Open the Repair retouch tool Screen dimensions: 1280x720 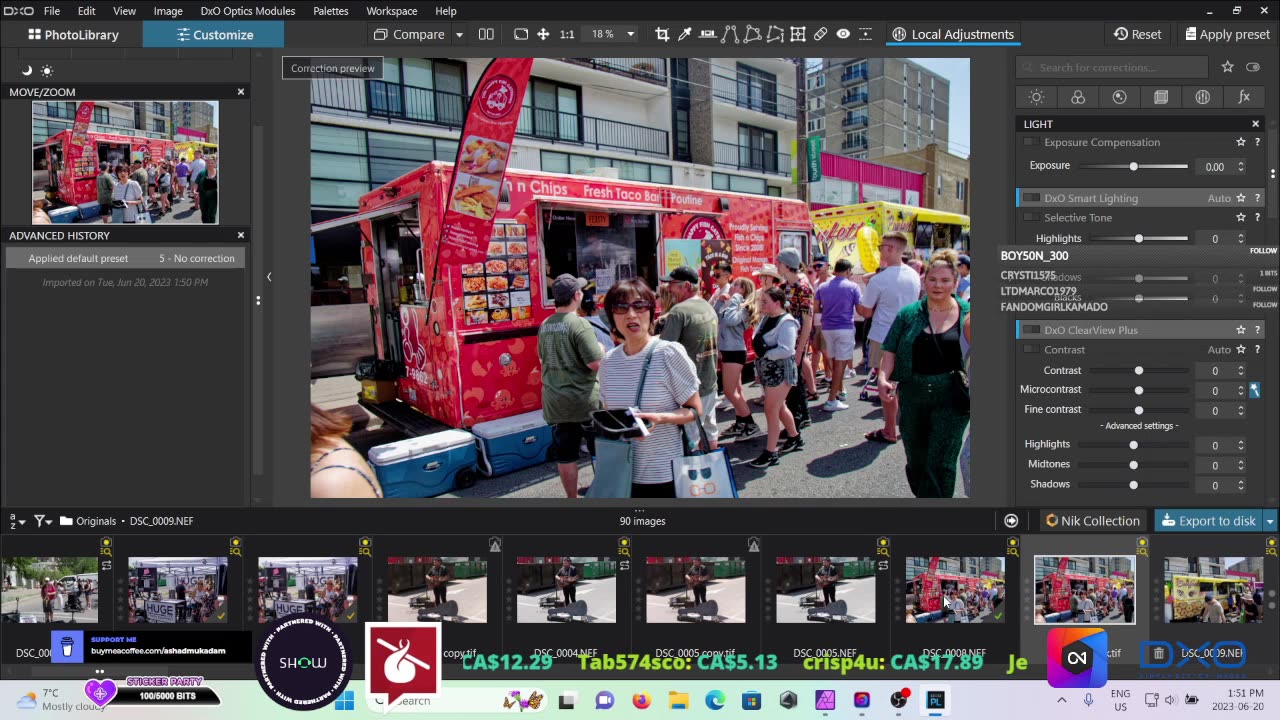(820, 34)
